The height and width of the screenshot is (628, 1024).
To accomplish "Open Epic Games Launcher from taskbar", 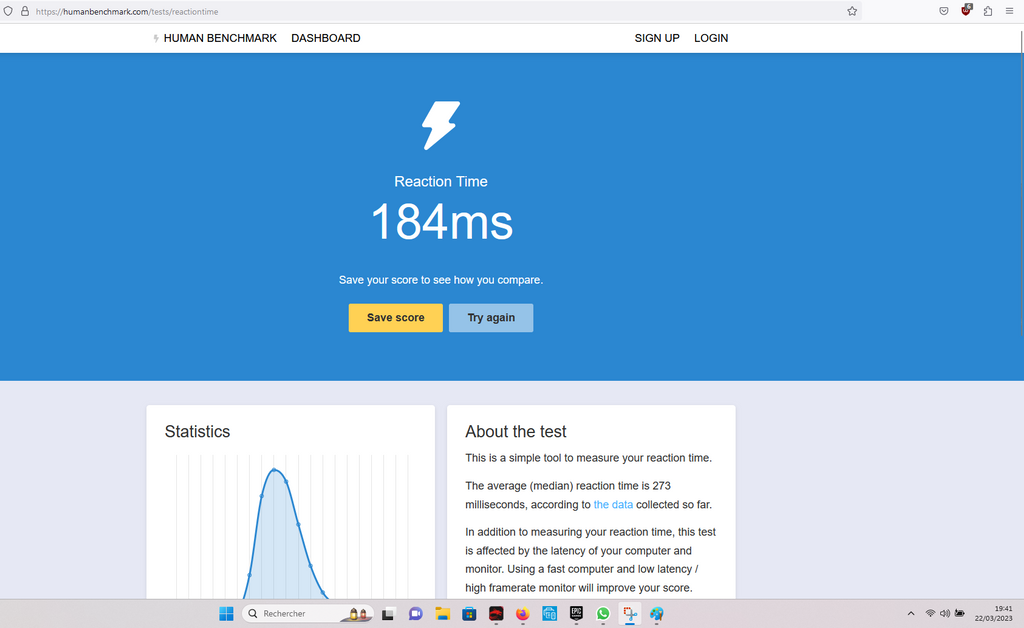I will (576, 613).
